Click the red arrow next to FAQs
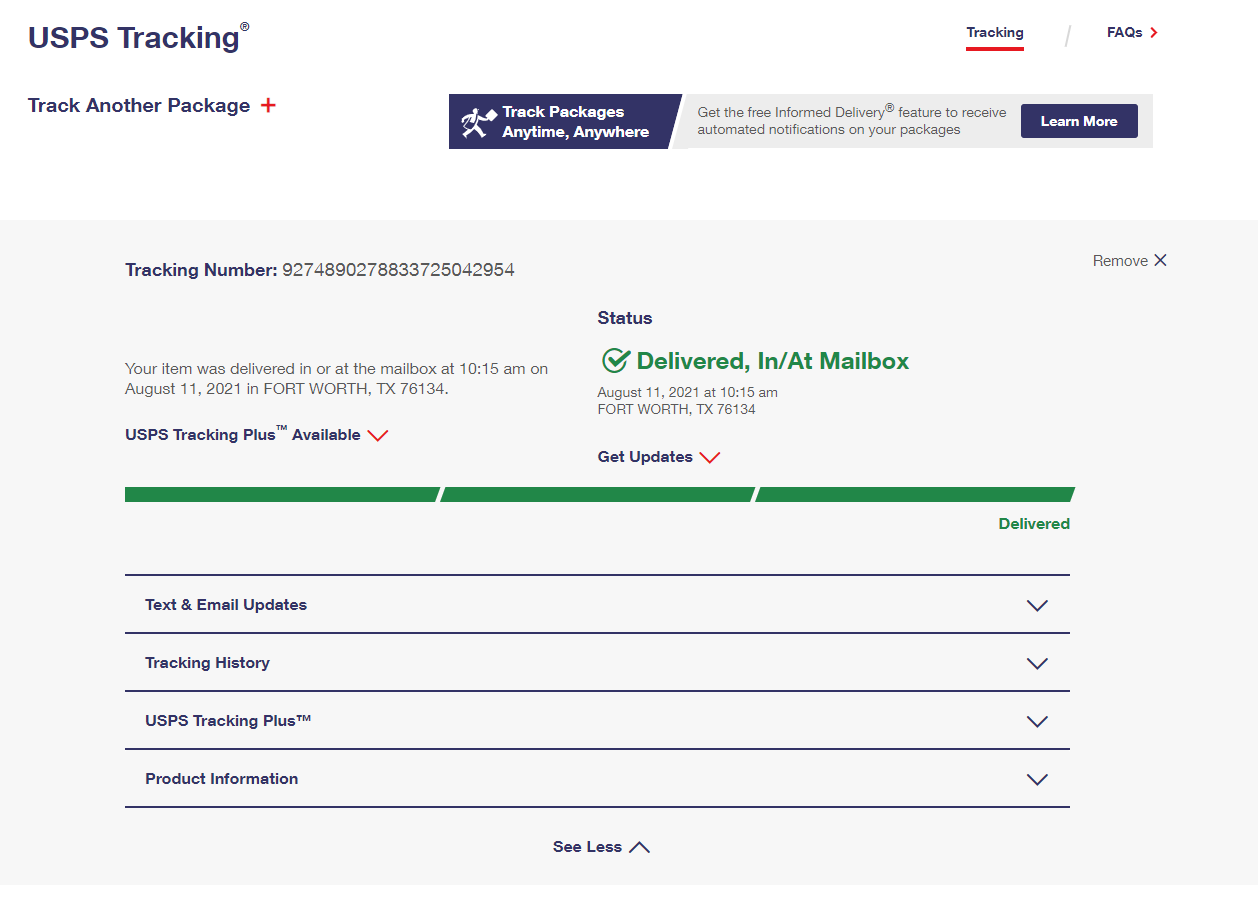 [x=1154, y=33]
